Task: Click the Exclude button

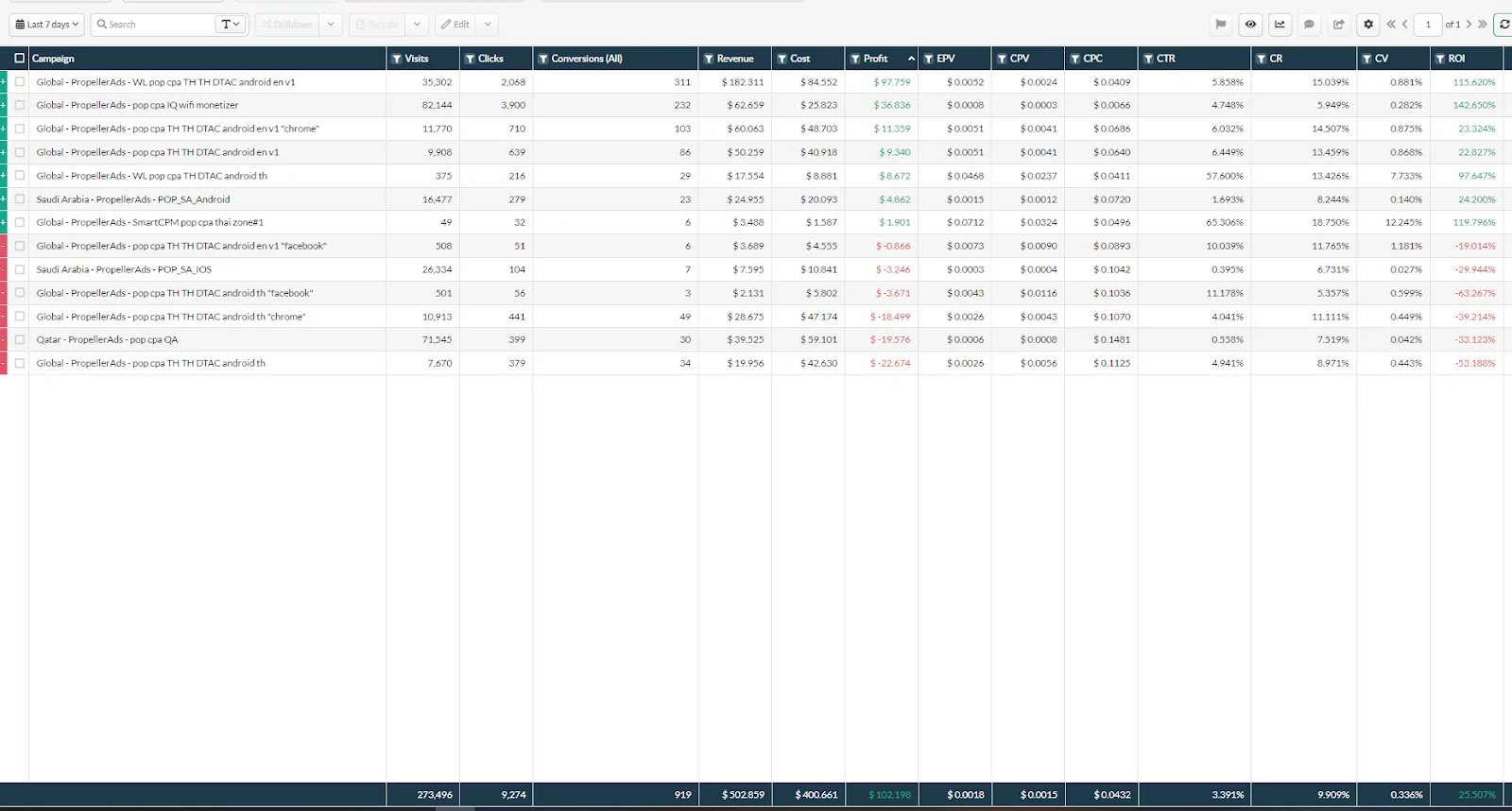Action: click(377, 25)
